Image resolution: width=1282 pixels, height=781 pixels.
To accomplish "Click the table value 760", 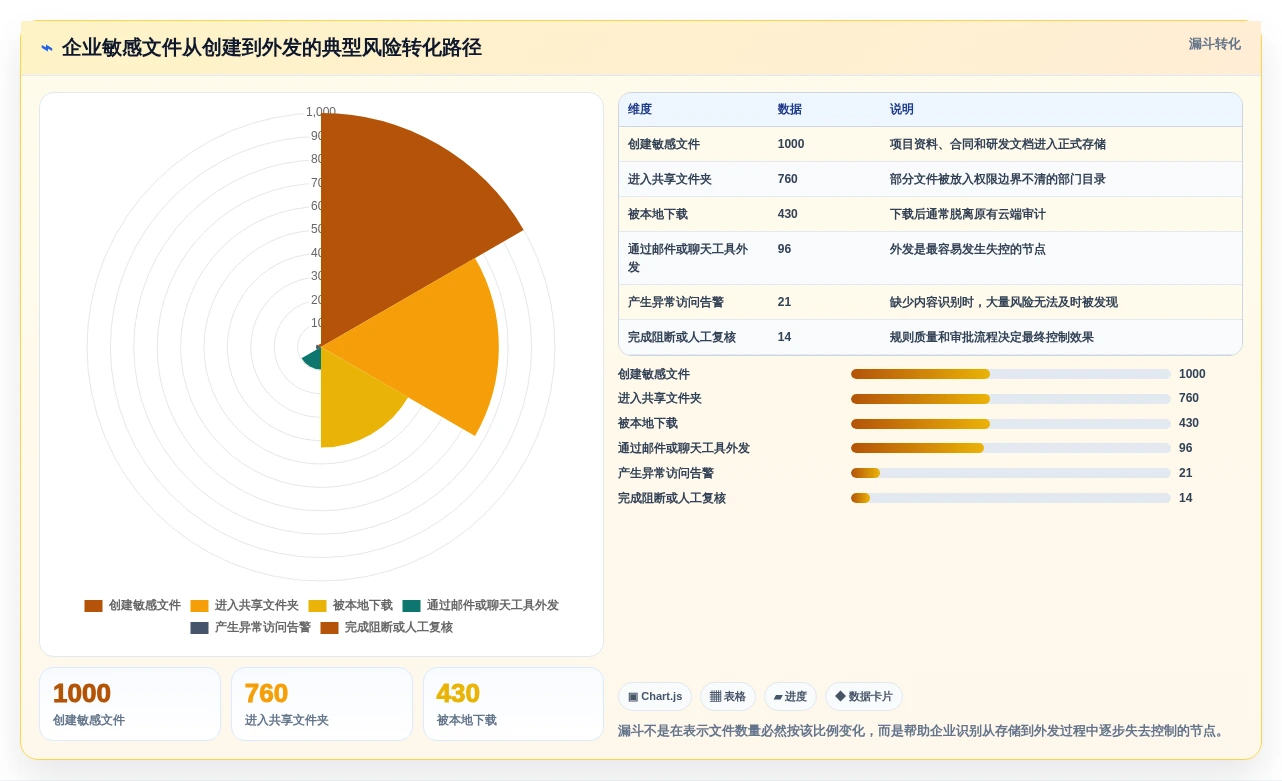I will 788,179.
